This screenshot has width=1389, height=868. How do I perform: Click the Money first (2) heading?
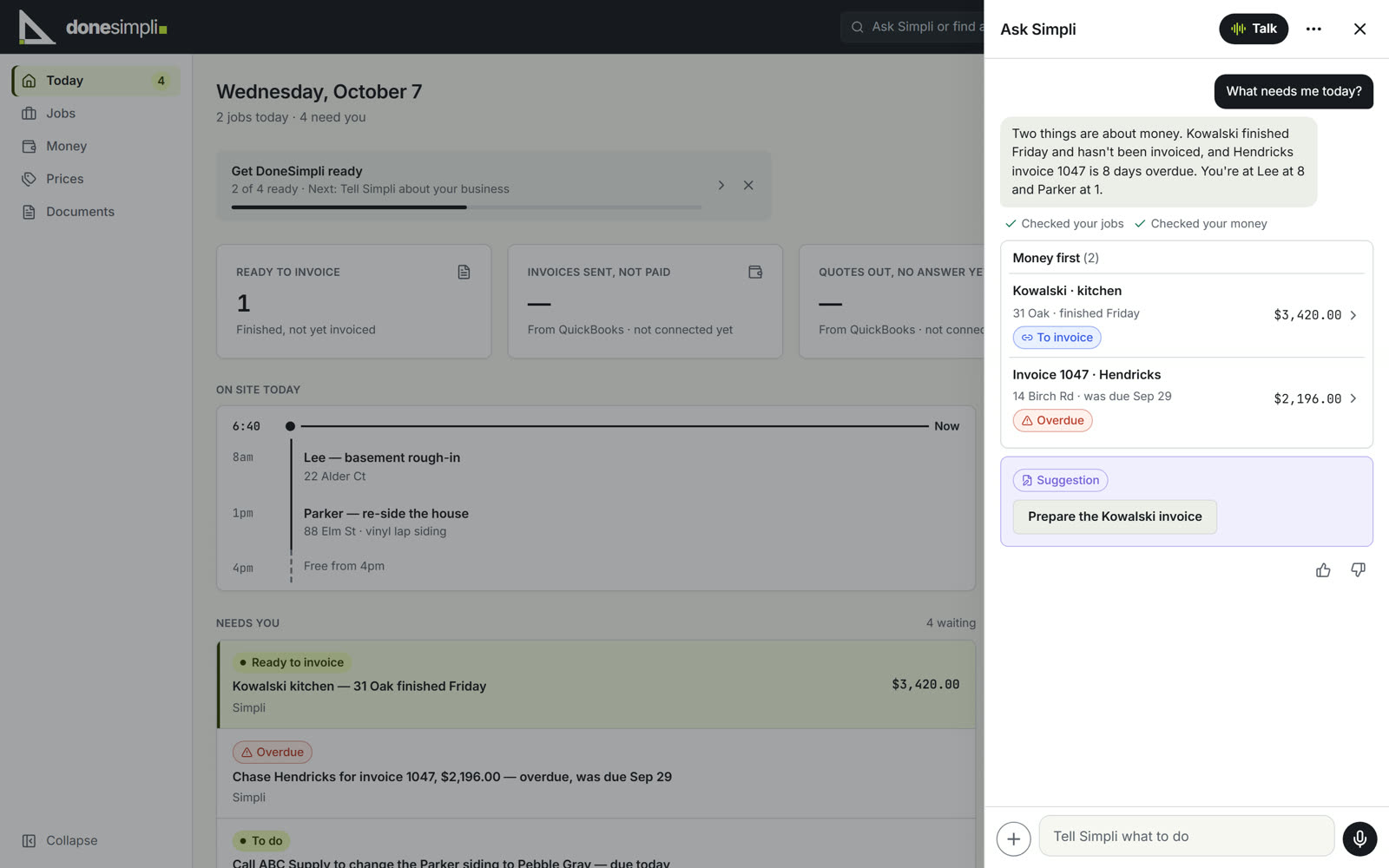[x=1056, y=258]
